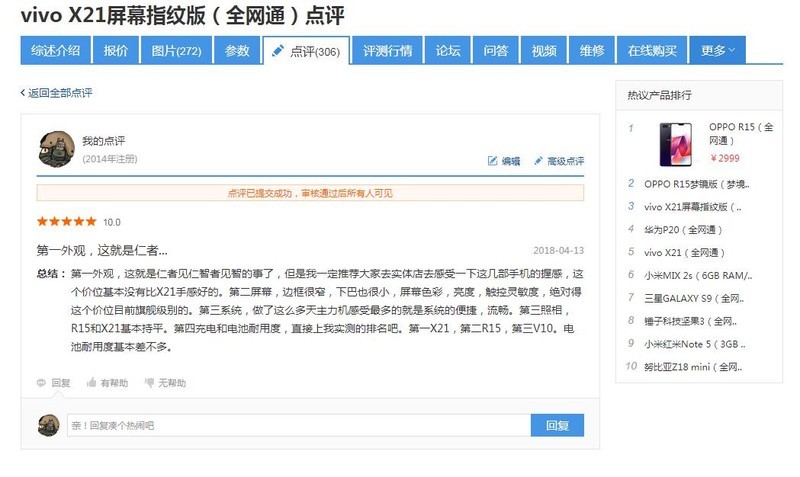The height and width of the screenshot is (477, 800).
Task: Click the 点评已提交成功 notice banner
Action: click(x=310, y=193)
